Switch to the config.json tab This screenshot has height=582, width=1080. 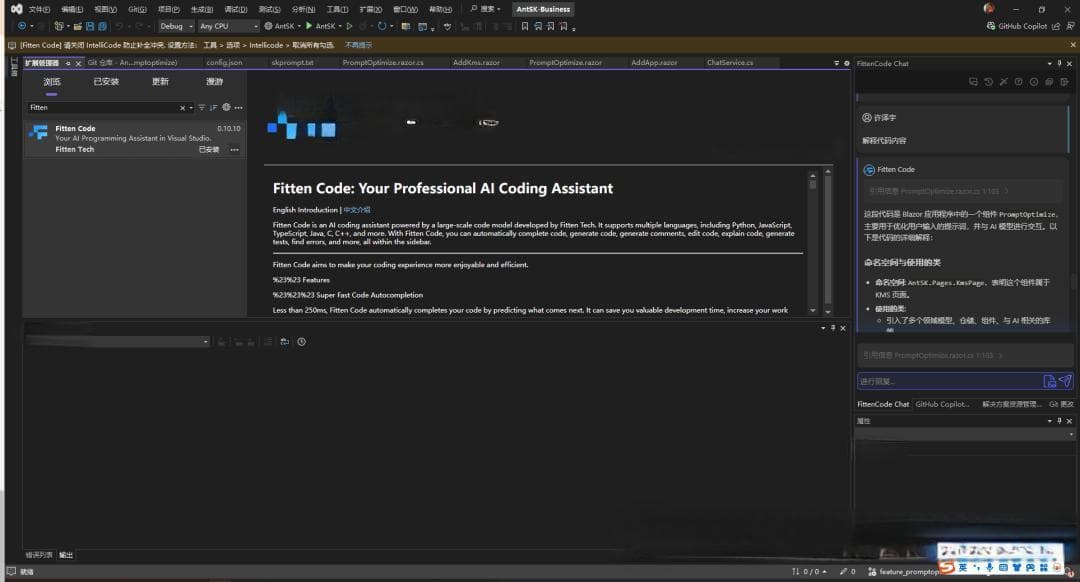tap(224, 63)
